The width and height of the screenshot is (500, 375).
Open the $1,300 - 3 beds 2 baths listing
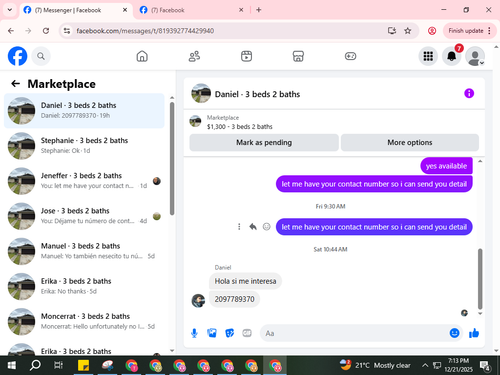point(239,127)
